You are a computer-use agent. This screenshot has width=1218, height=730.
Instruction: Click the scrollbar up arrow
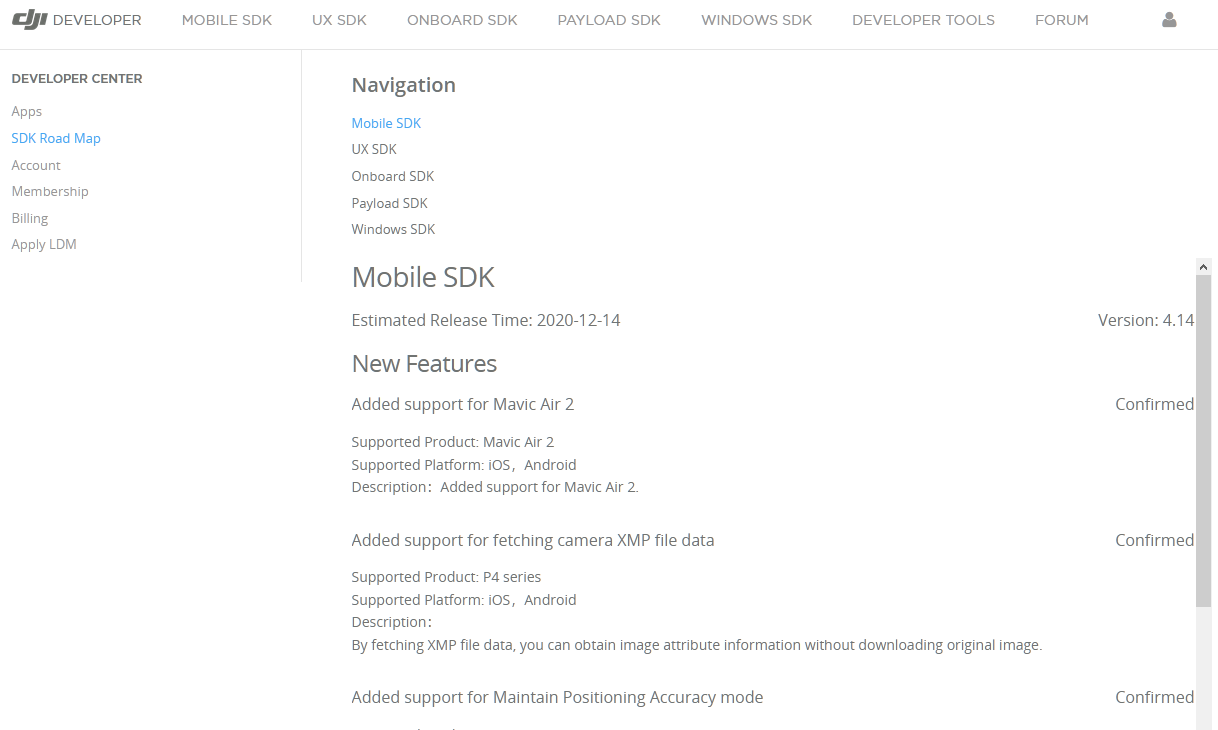click(1204, 267)
